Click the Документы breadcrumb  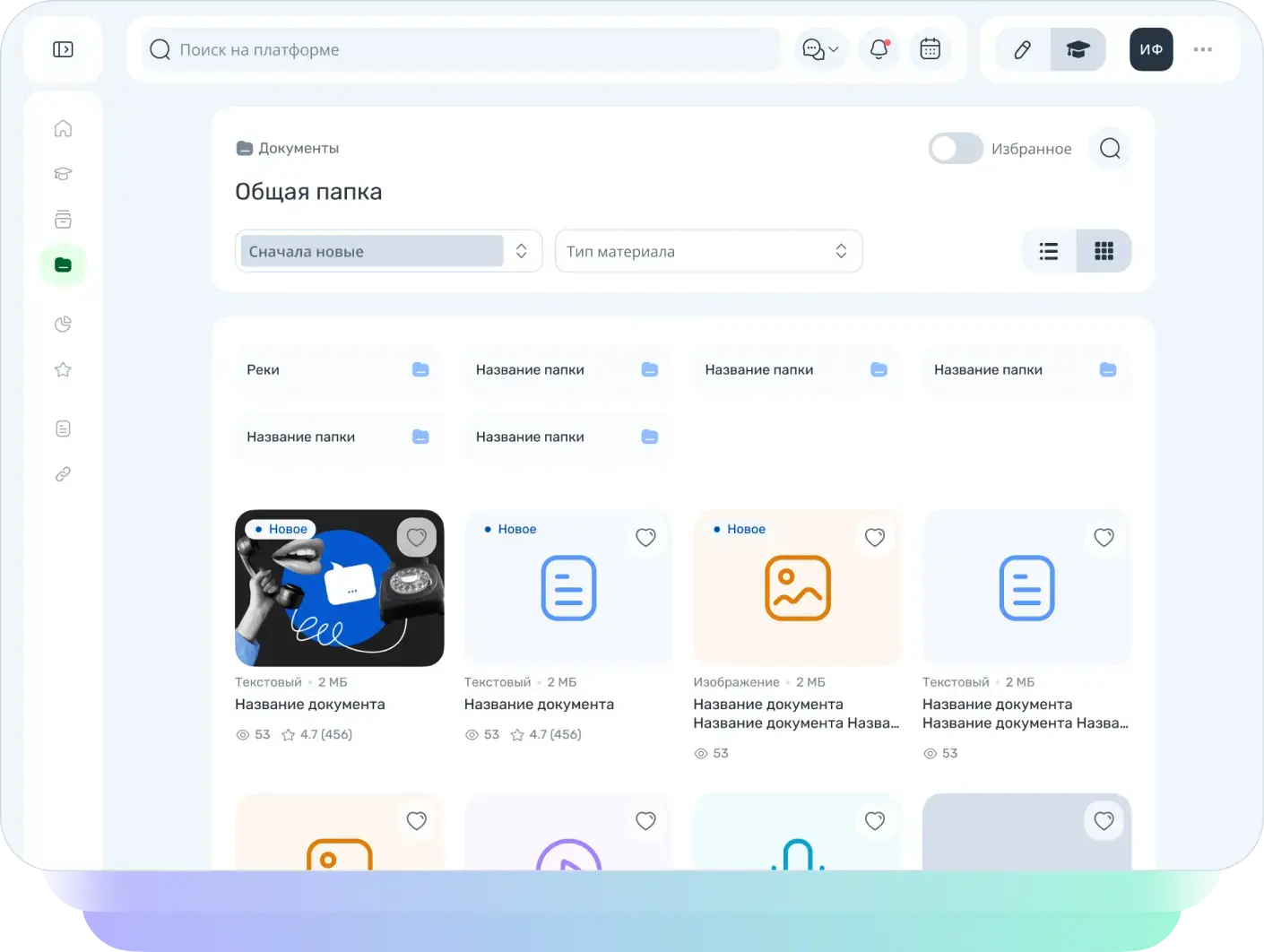tap(288, 148)
